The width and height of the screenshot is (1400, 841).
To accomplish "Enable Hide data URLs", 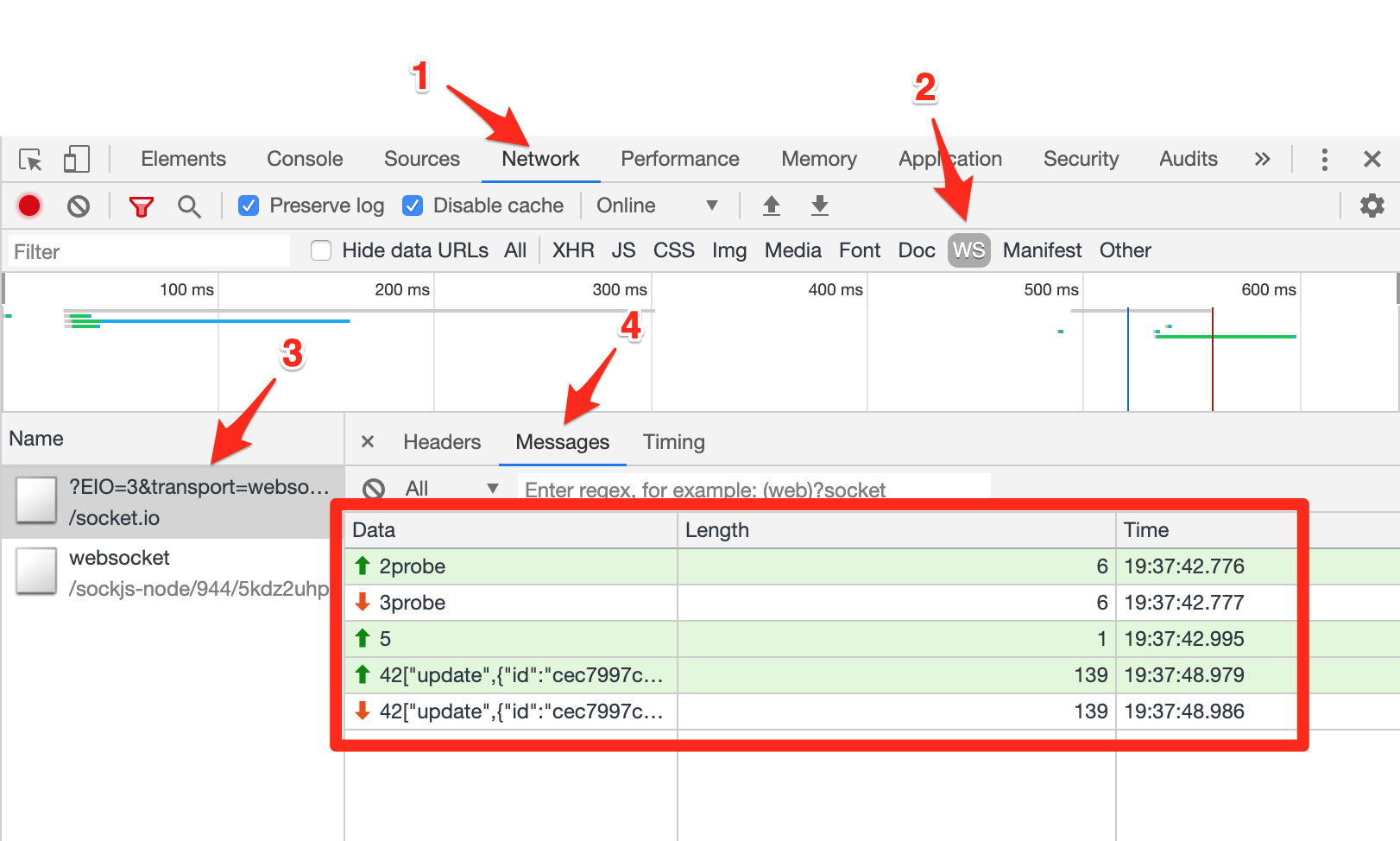I will [320, 250].
